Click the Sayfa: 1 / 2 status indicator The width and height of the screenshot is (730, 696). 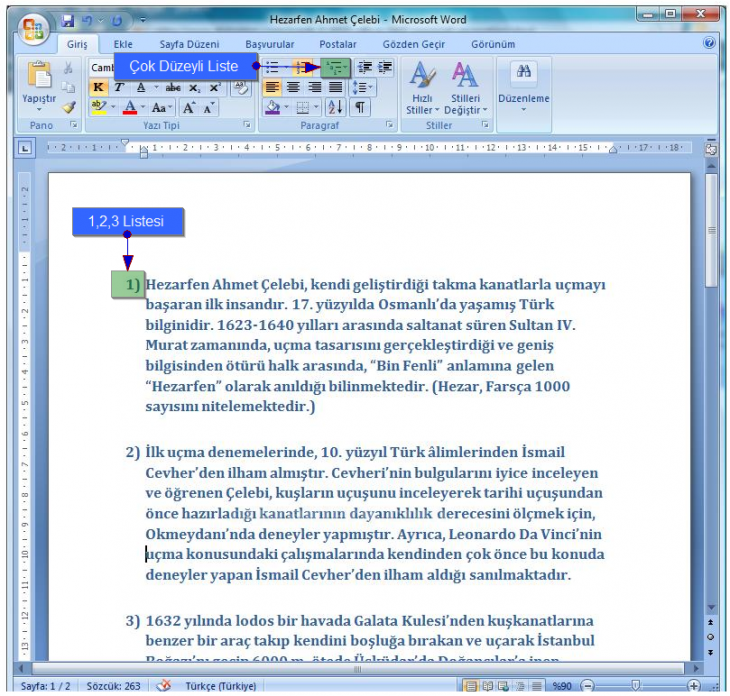(46, 686)
